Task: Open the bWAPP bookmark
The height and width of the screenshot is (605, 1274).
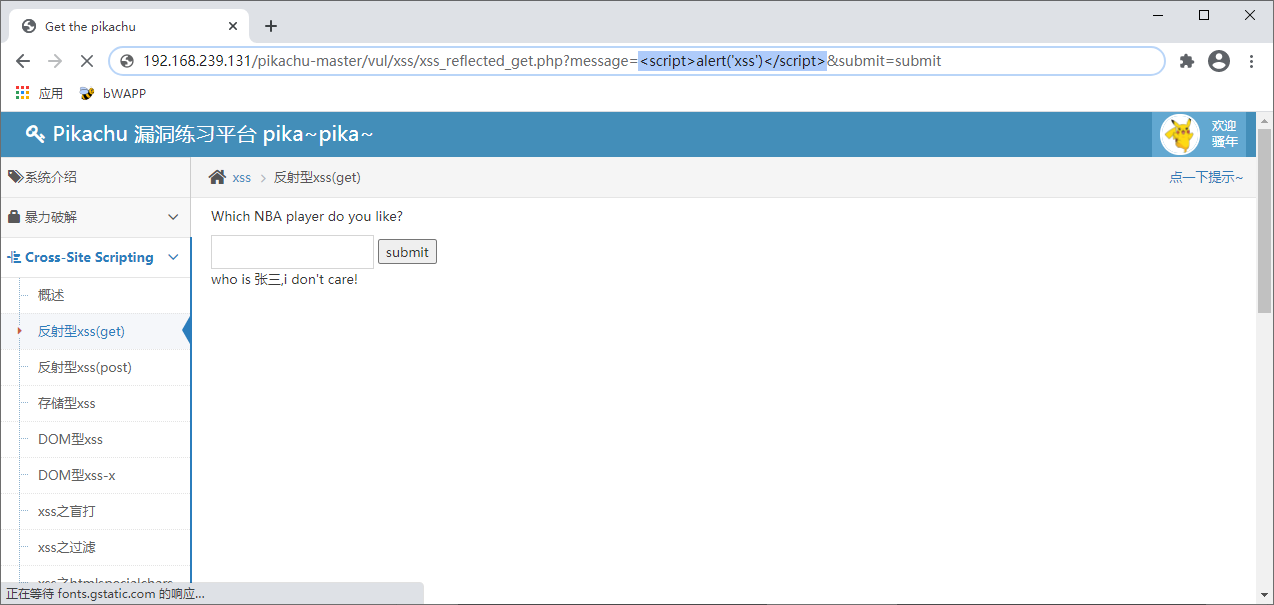Action: [x=113, y=93]
